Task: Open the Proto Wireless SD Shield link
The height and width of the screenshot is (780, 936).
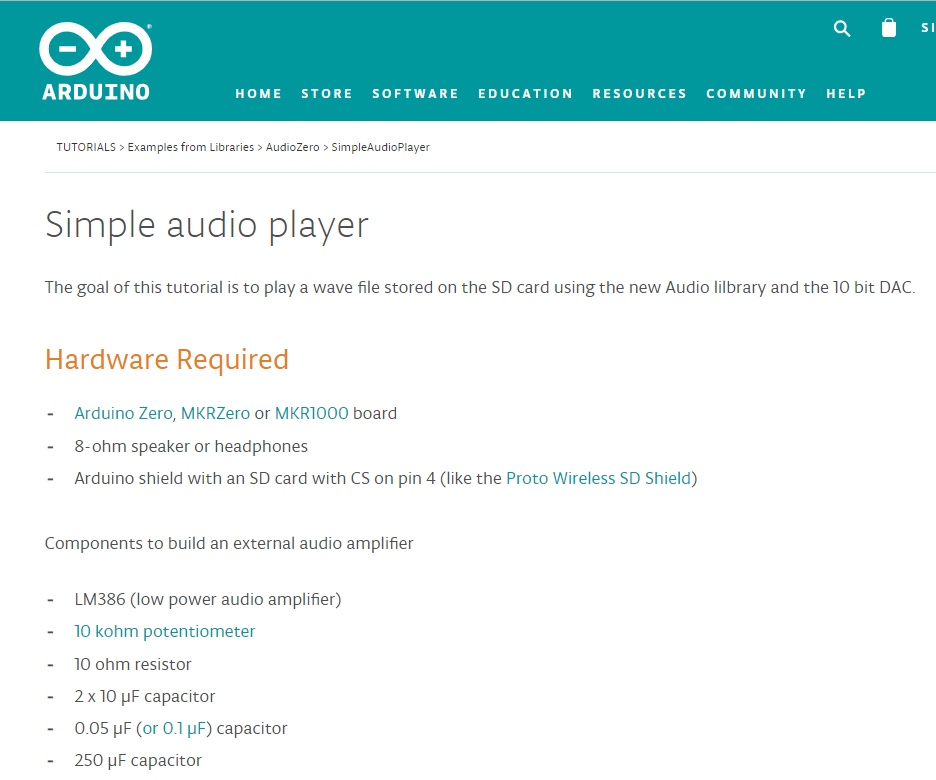Action: coord(599,479)
